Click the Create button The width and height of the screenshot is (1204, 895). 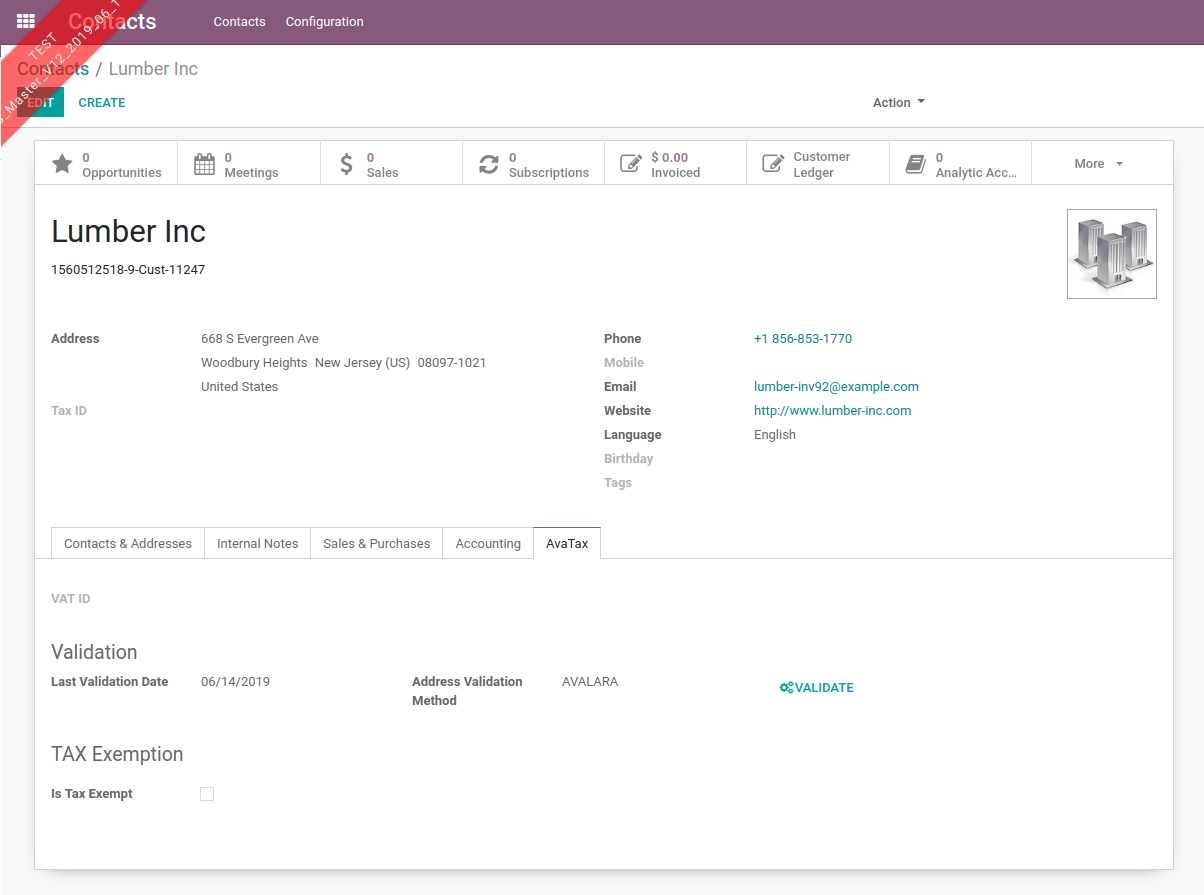pos(102,103)
